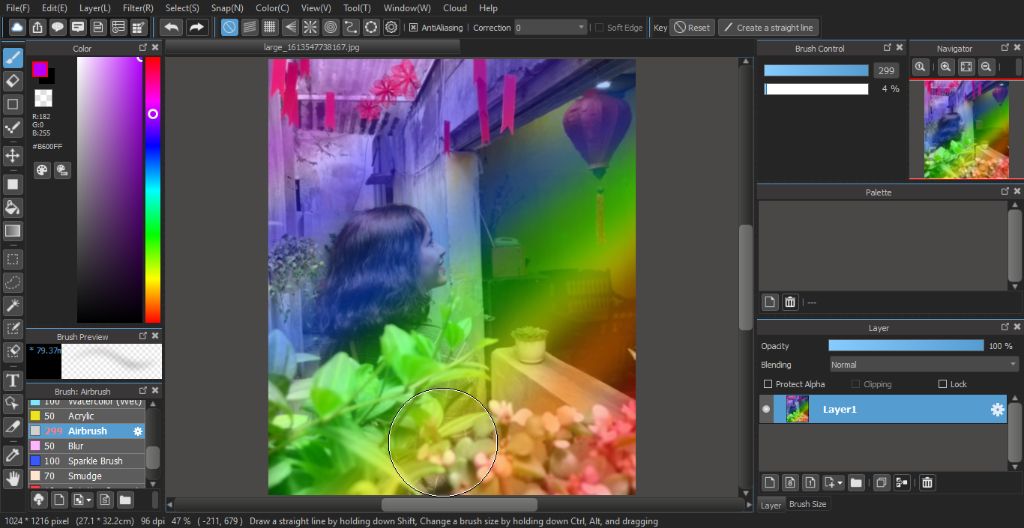
Task: Select the Operation tool below Text
Action: click(x=12, y=403)
